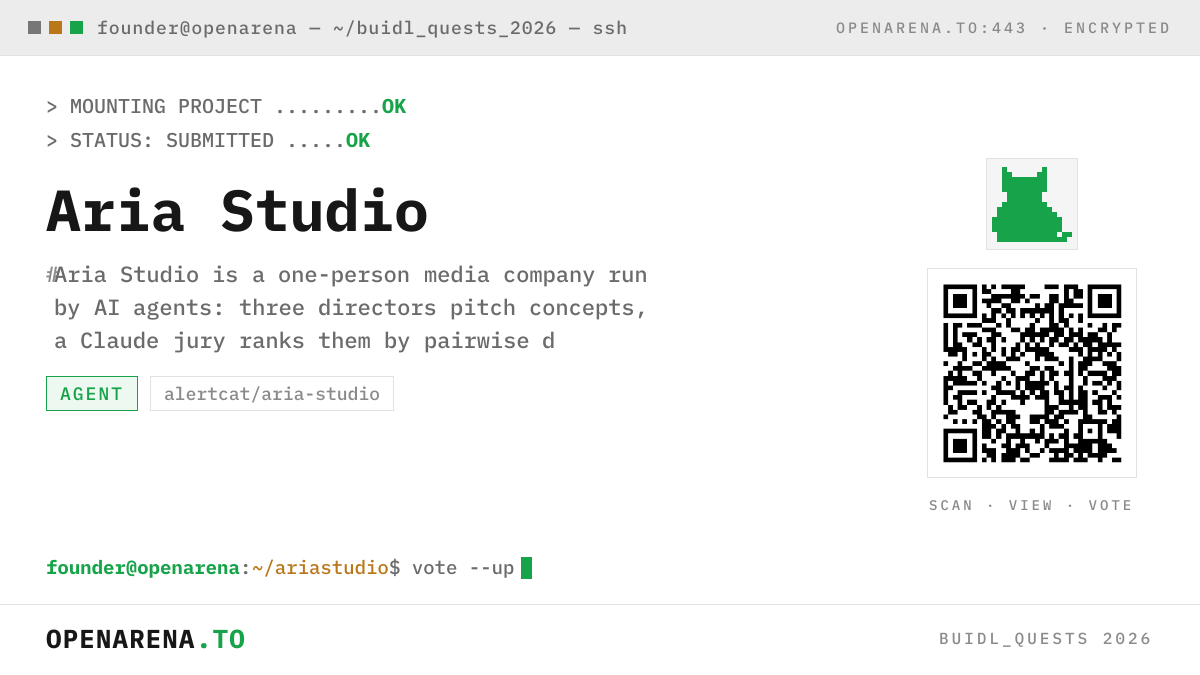Click the Aria Studio project title
This screenshot has width=1200, height=675.
pos(237,212)
